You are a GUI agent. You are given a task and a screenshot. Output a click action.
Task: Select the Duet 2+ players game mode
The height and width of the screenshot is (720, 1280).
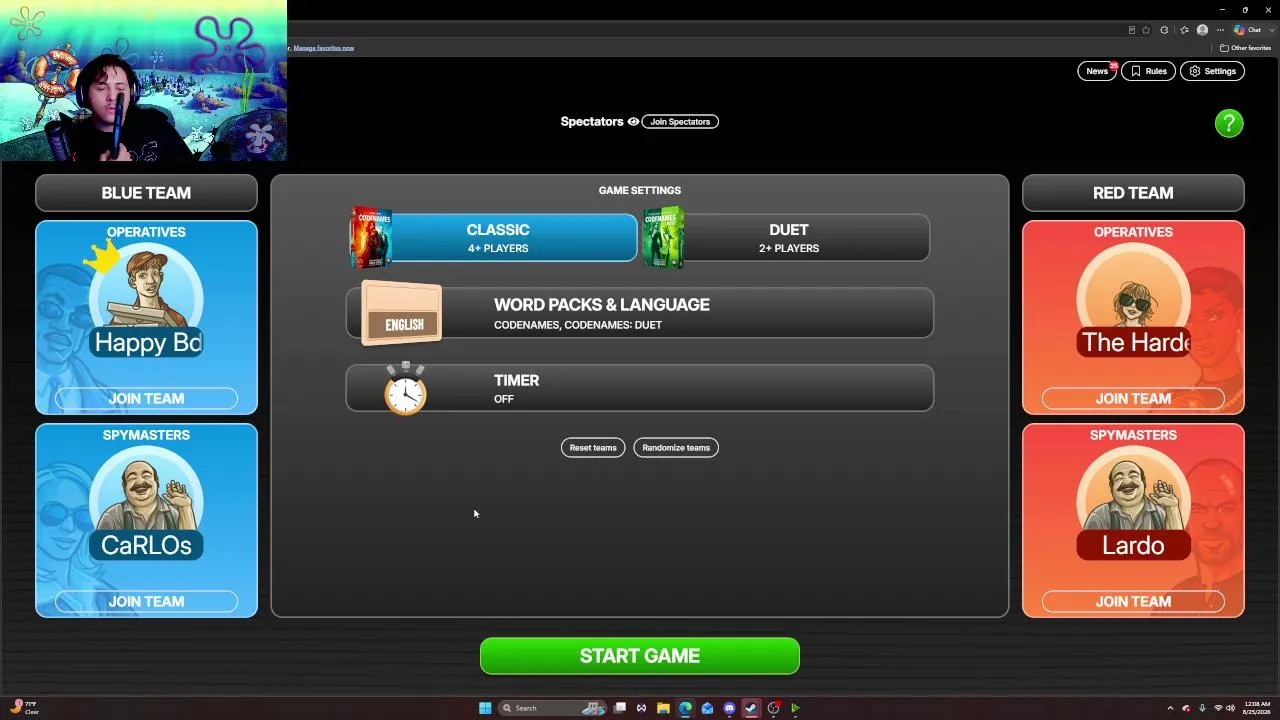tap(788, 238)
